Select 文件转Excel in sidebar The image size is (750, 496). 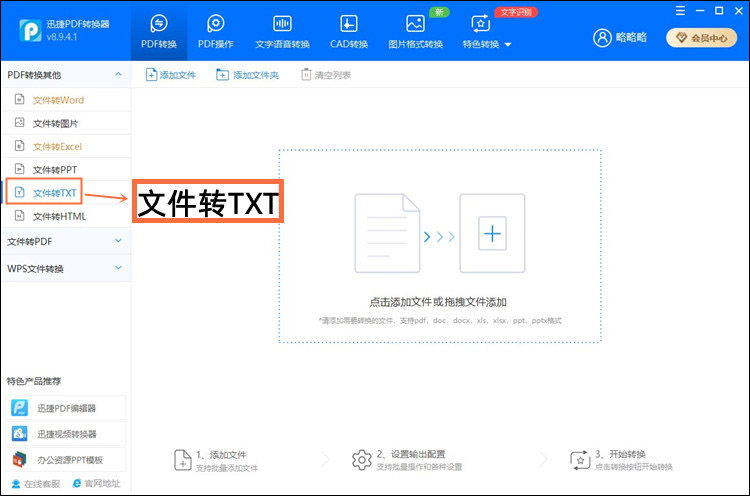pyautogui.click(x=66, y=146)
